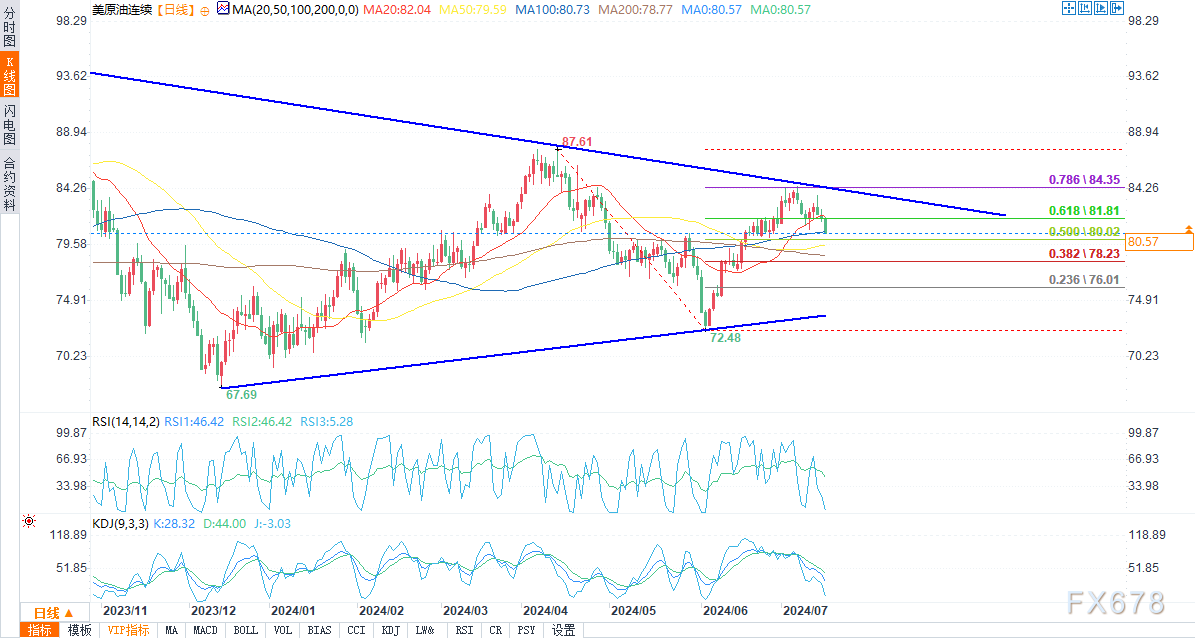This screenshot has height=638, width=1195.
Task: Click the K:28.32 readout
Action: point(174,524)
